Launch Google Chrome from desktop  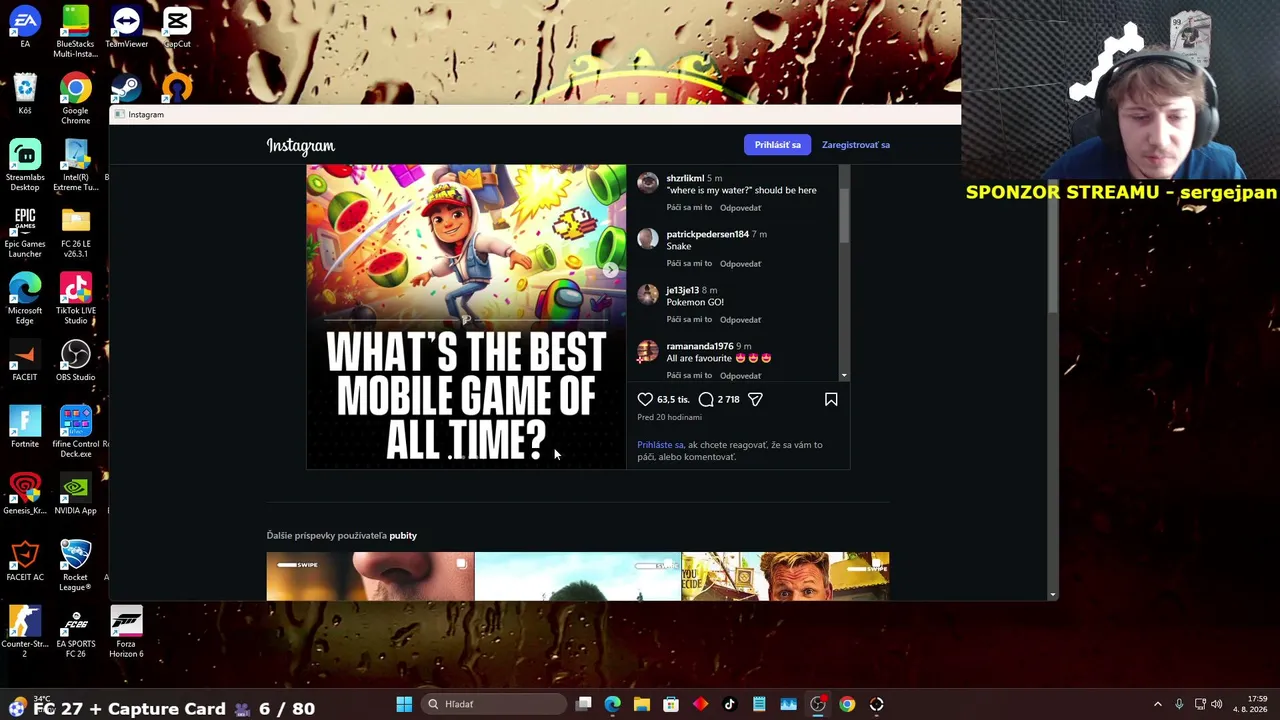pos(75,99)
